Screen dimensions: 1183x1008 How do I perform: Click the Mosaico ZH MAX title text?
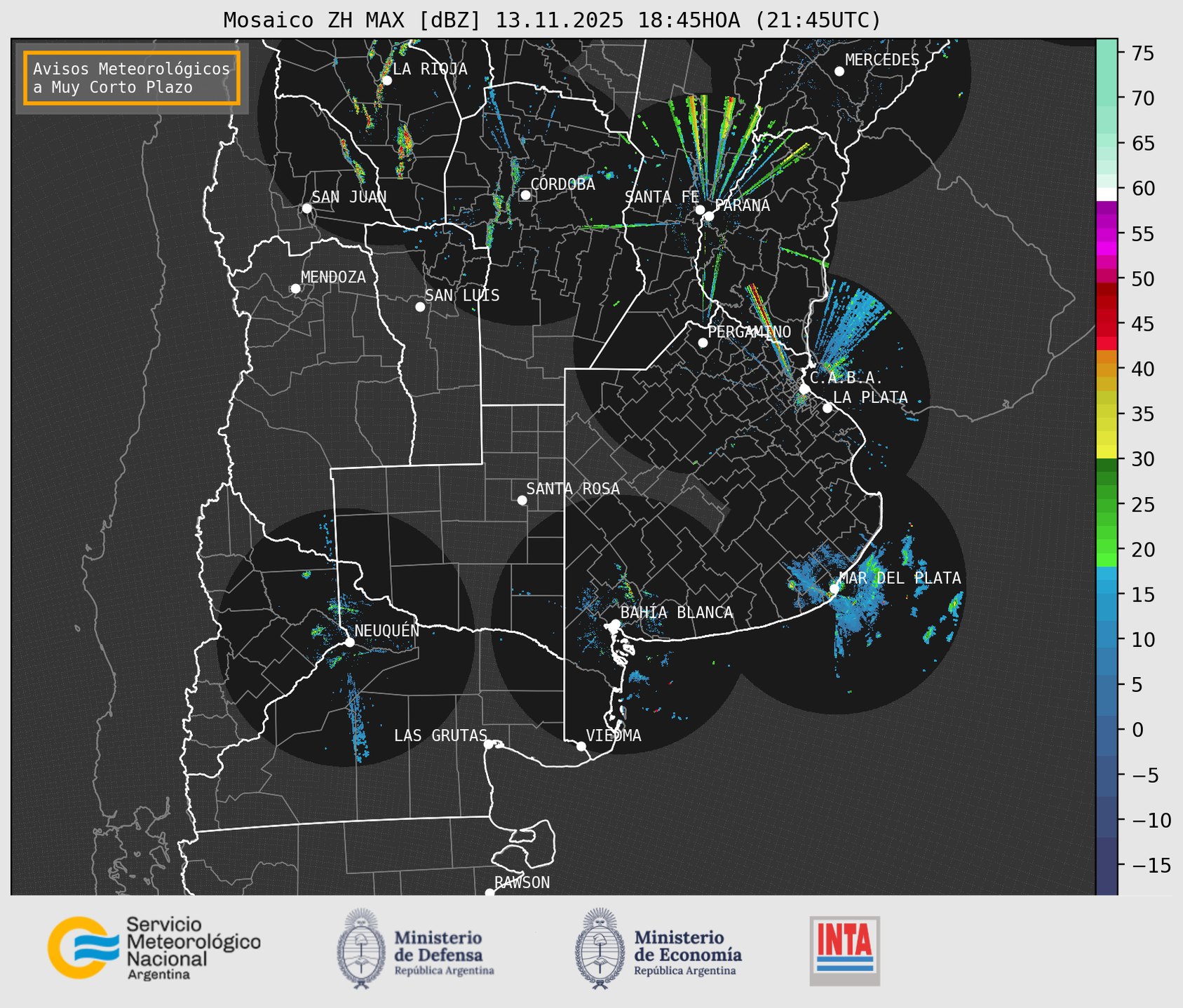pyautogui.click(x=551, y=20)
